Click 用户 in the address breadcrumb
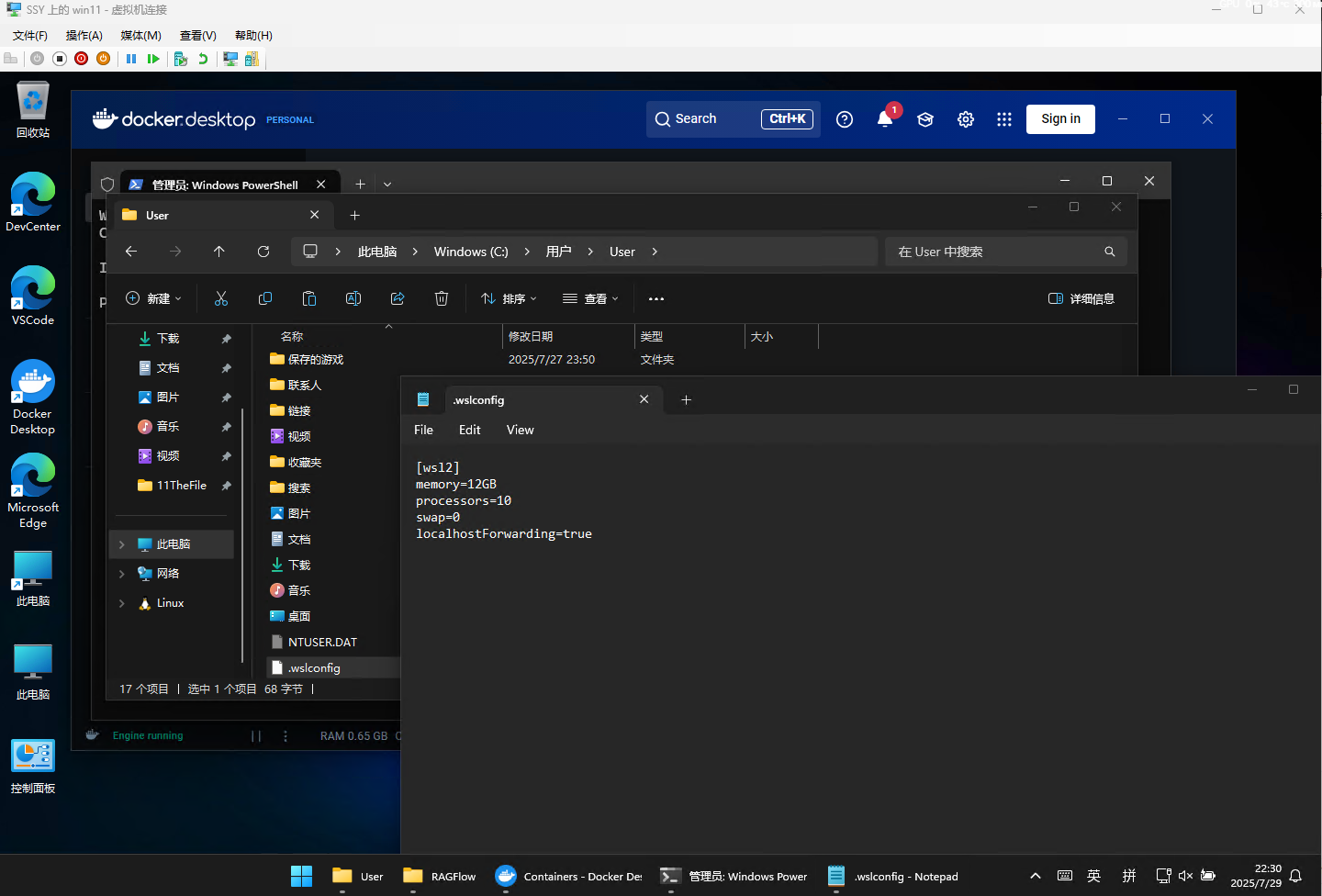Image resolution: width=1322 pixels, height=896 pixels. [x=558, y=252]
